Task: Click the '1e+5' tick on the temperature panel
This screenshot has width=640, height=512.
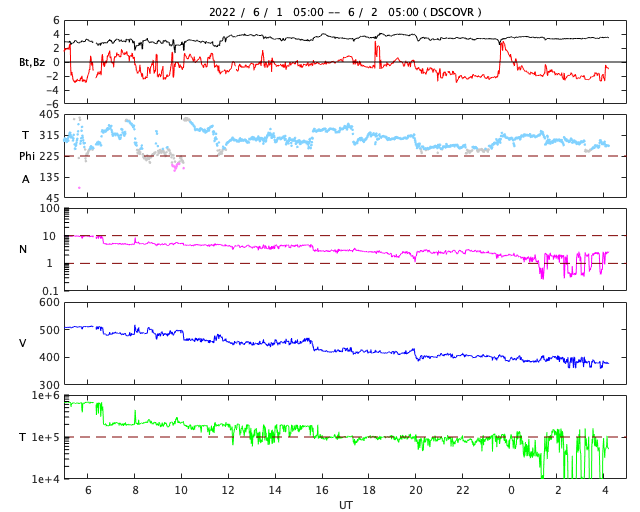Action: (46, 437)
